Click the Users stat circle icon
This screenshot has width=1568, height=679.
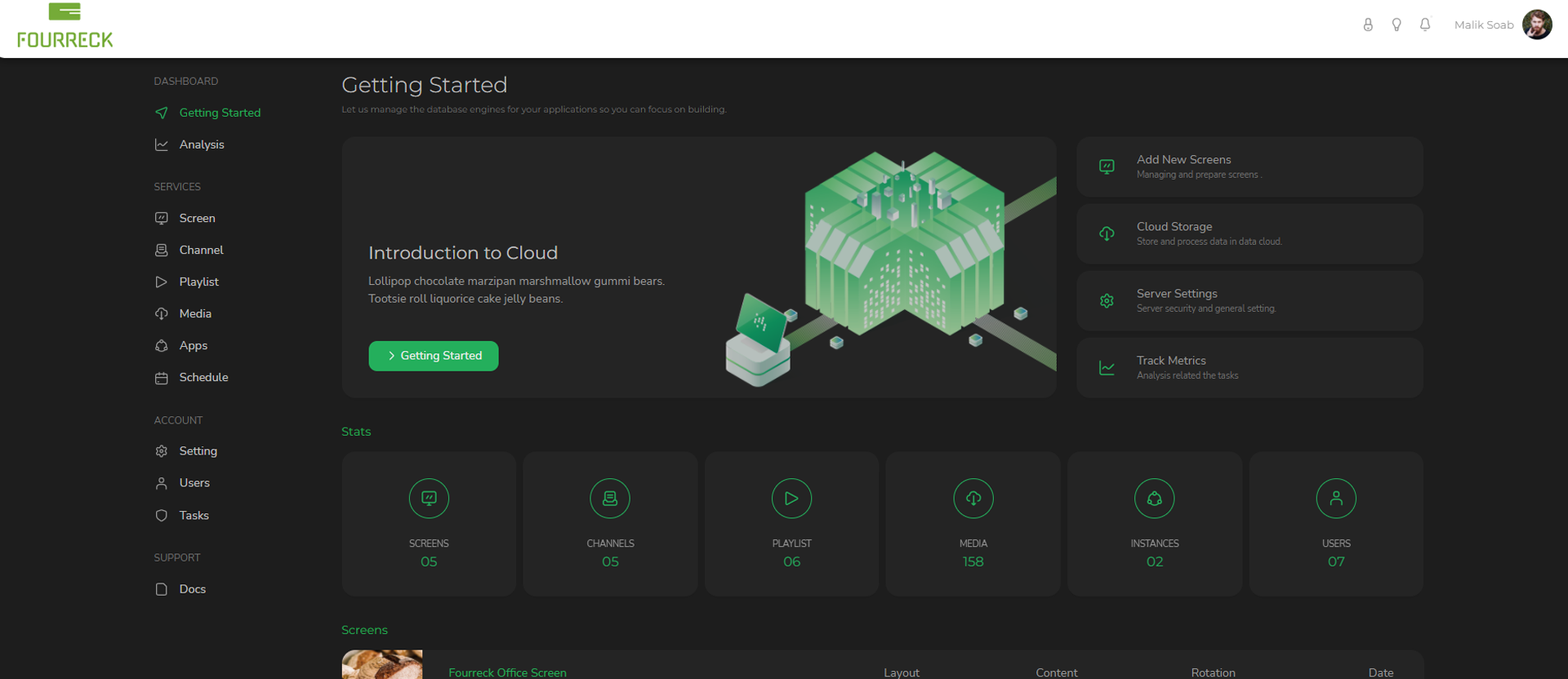(1335, 498)
